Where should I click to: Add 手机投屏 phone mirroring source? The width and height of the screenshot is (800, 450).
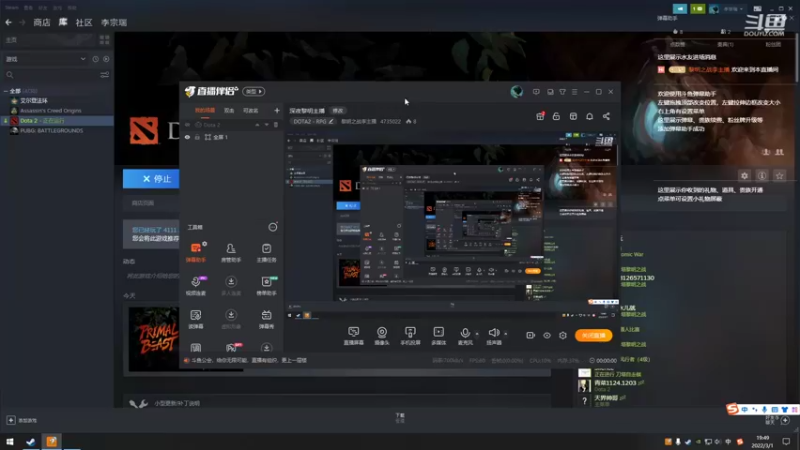pos(410,336)
